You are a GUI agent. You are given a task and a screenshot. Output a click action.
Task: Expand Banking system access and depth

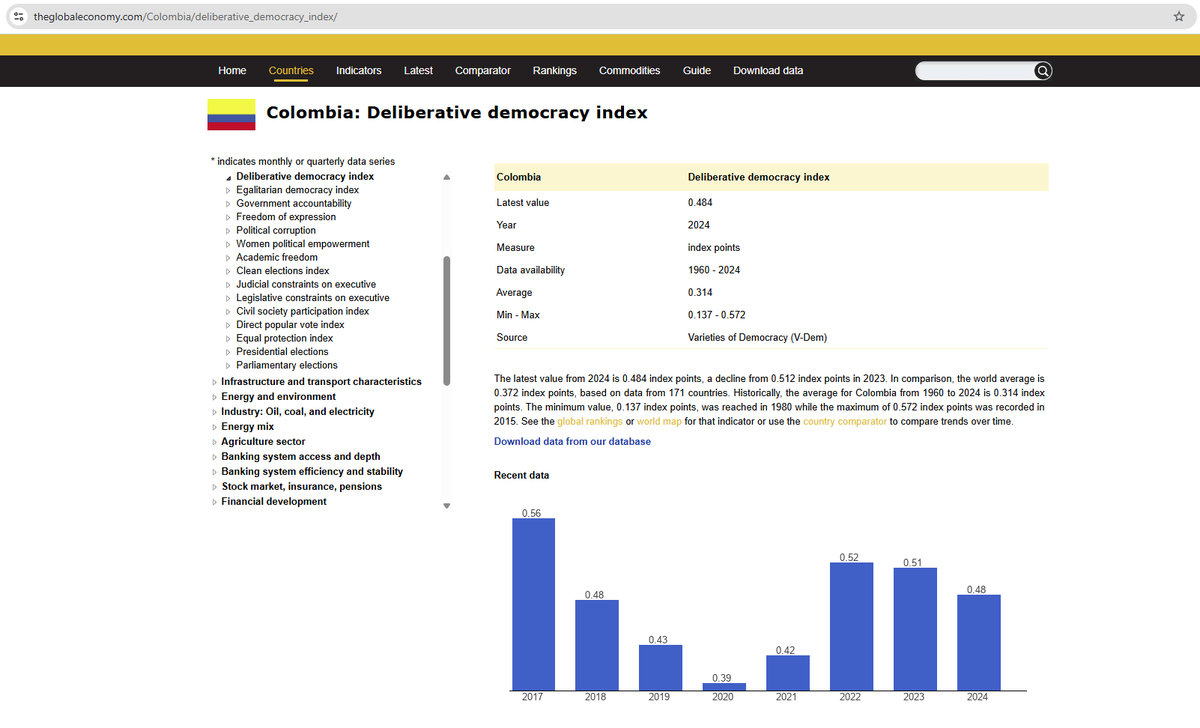[214, 457]
